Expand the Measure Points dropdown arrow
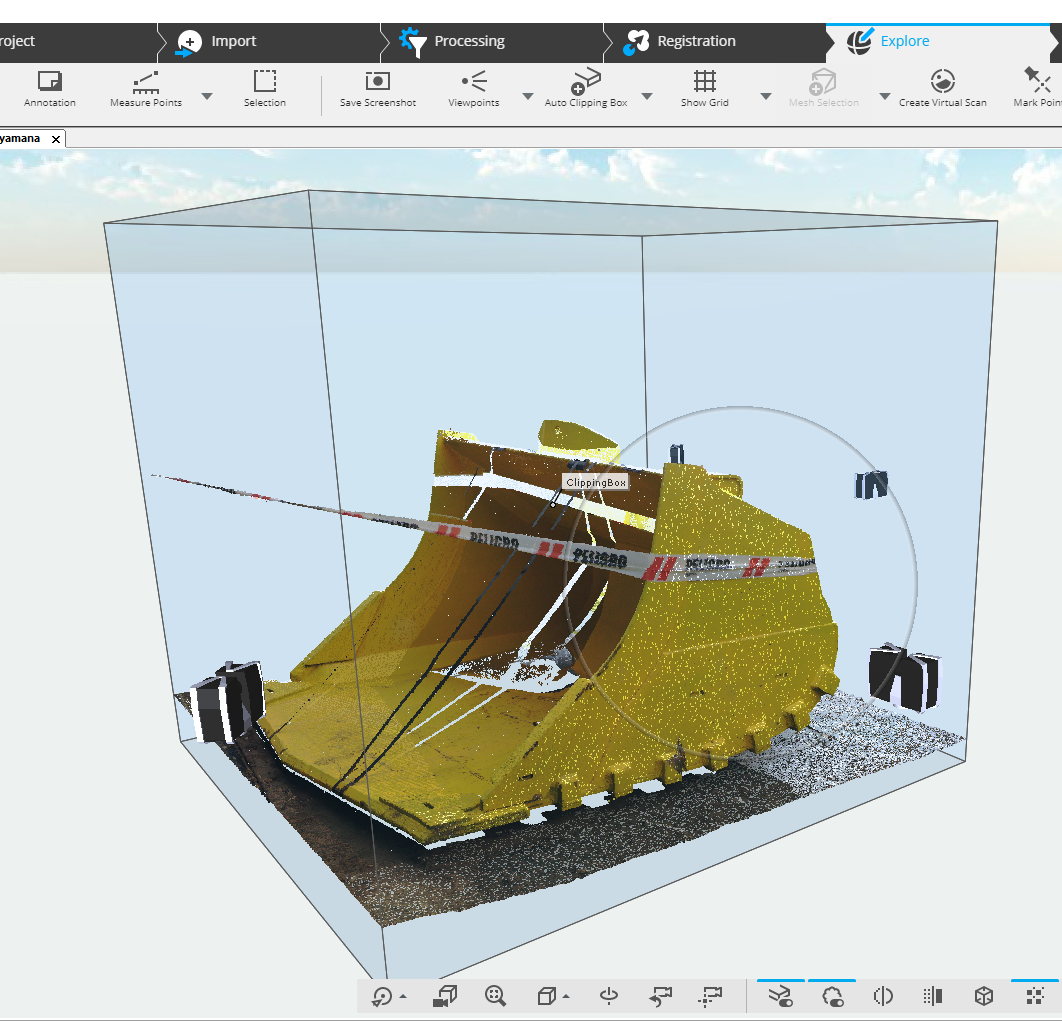Image resolution: width=1062 pixels, height=1021 pixels. [x=207, y=96]
